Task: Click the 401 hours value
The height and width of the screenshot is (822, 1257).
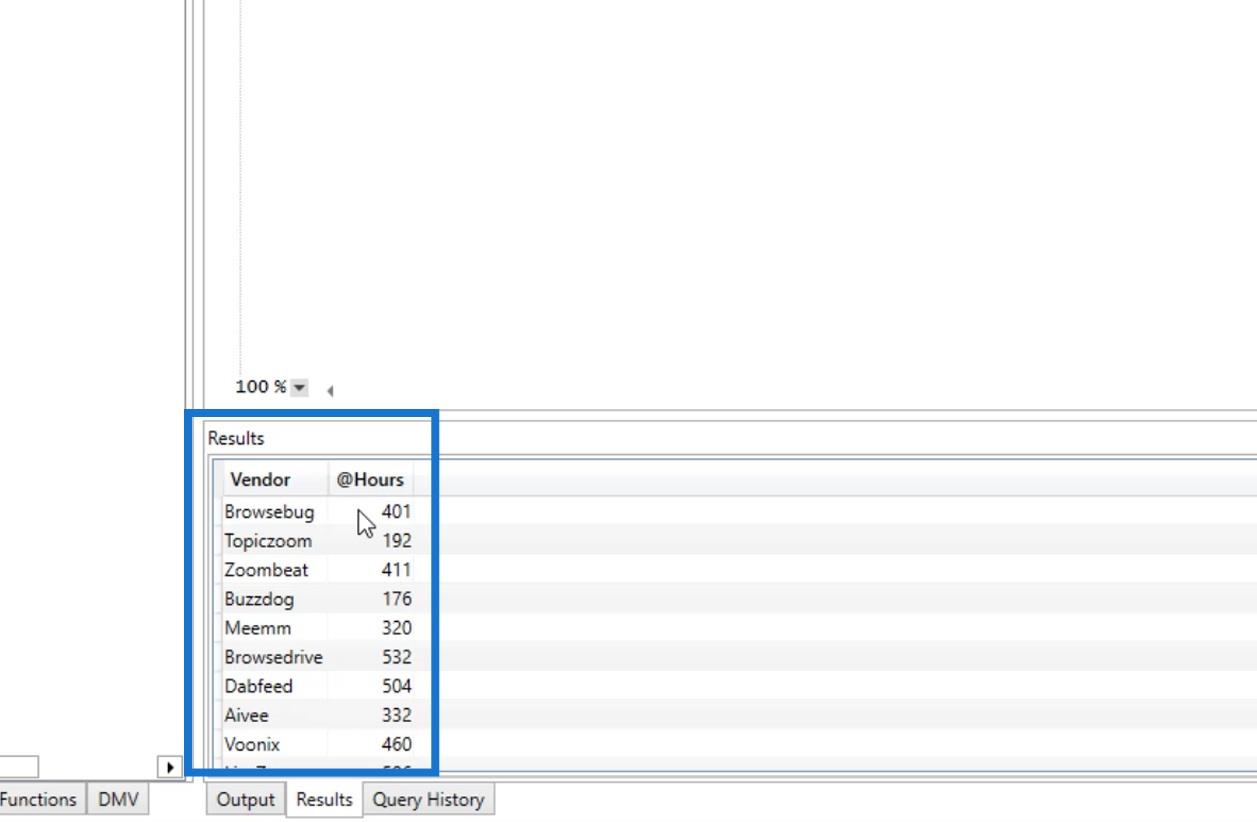Action: click(x=396, y=512)
